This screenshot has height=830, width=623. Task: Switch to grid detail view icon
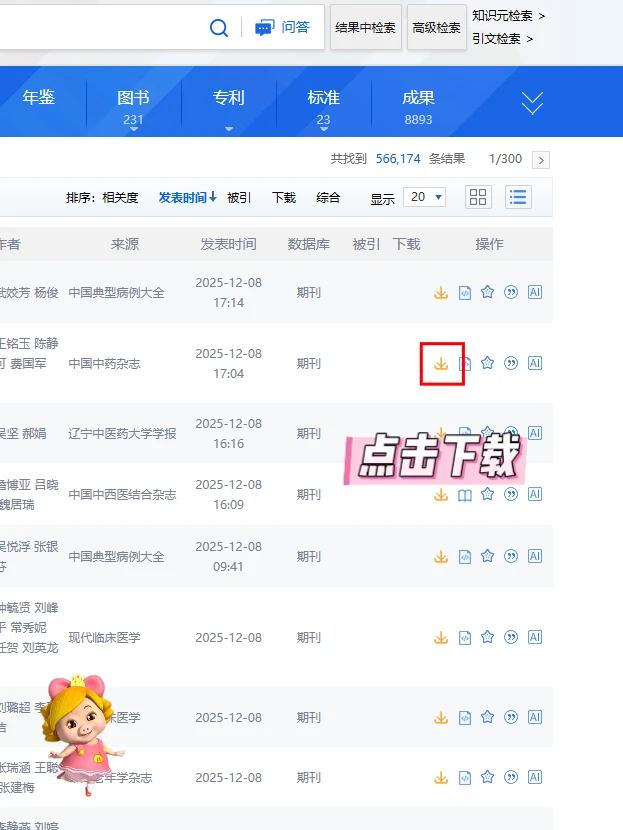click(x=478, y=197)
